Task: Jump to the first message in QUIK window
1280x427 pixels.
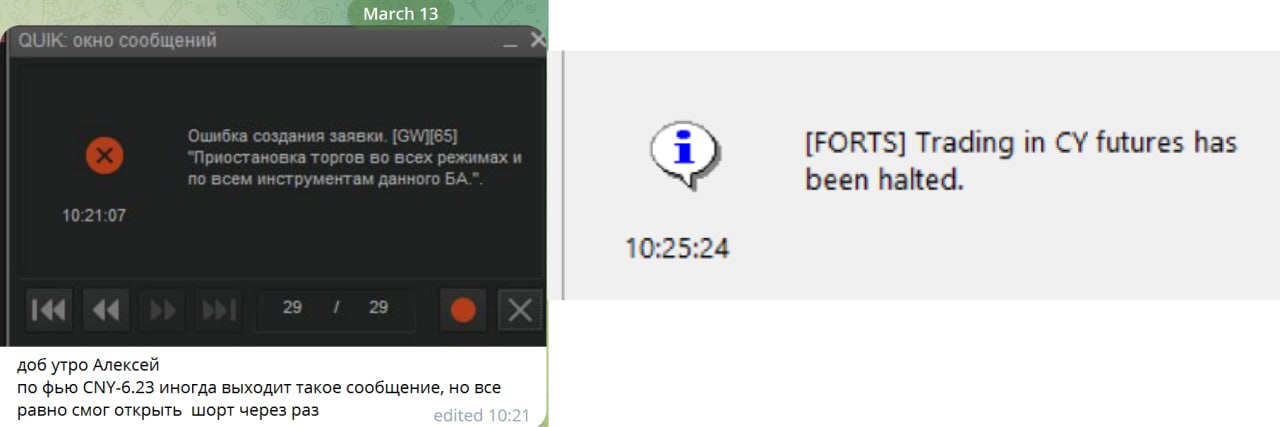Action: tap(48, 309)
